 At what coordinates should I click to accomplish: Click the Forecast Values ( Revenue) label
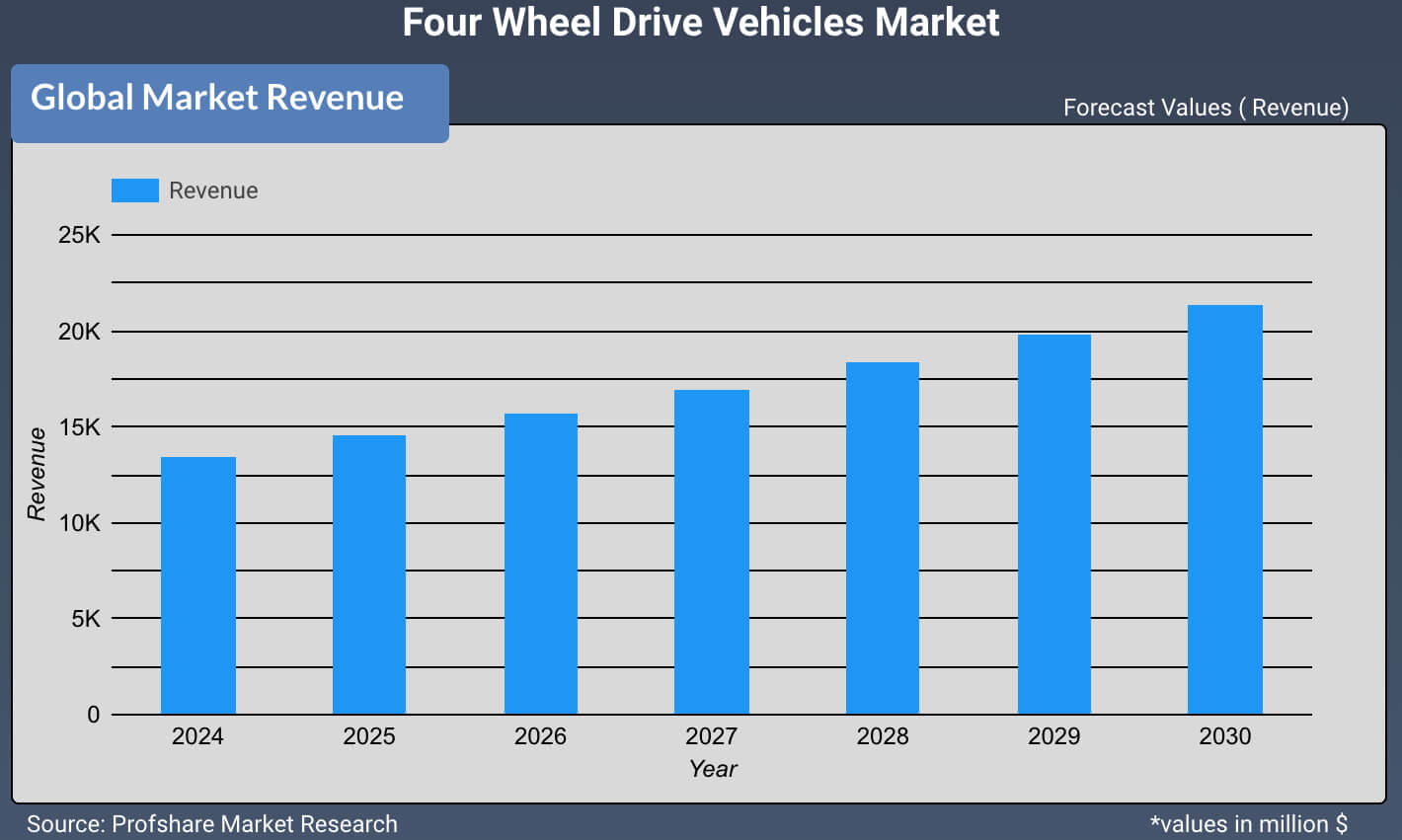click(1206, 108)
